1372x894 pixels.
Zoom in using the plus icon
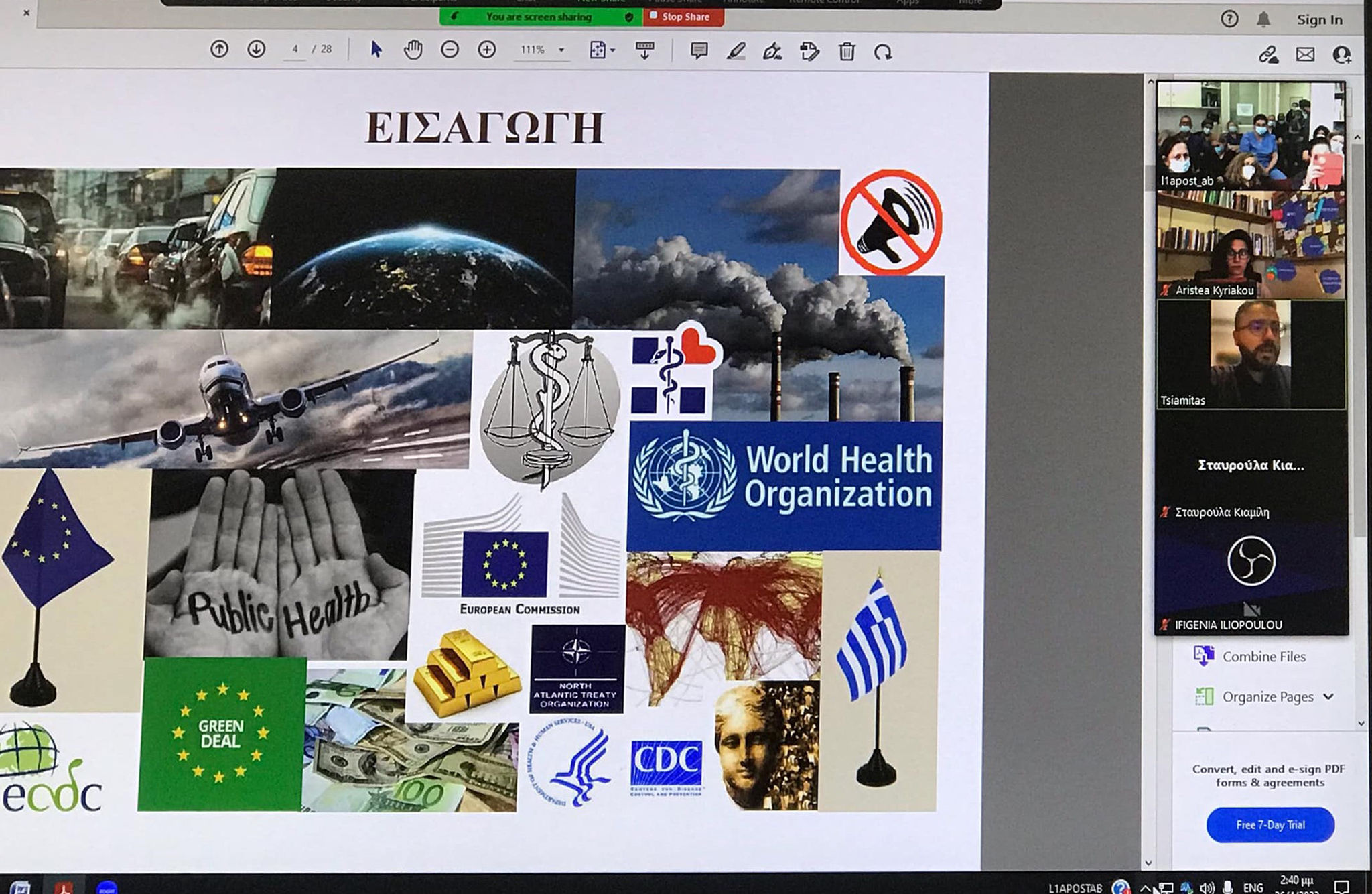click(487, 50)
